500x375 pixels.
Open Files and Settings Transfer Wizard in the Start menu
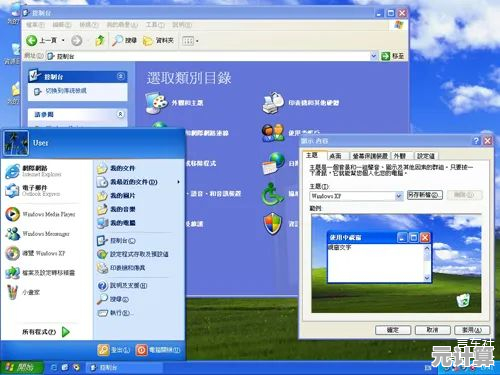40,273
